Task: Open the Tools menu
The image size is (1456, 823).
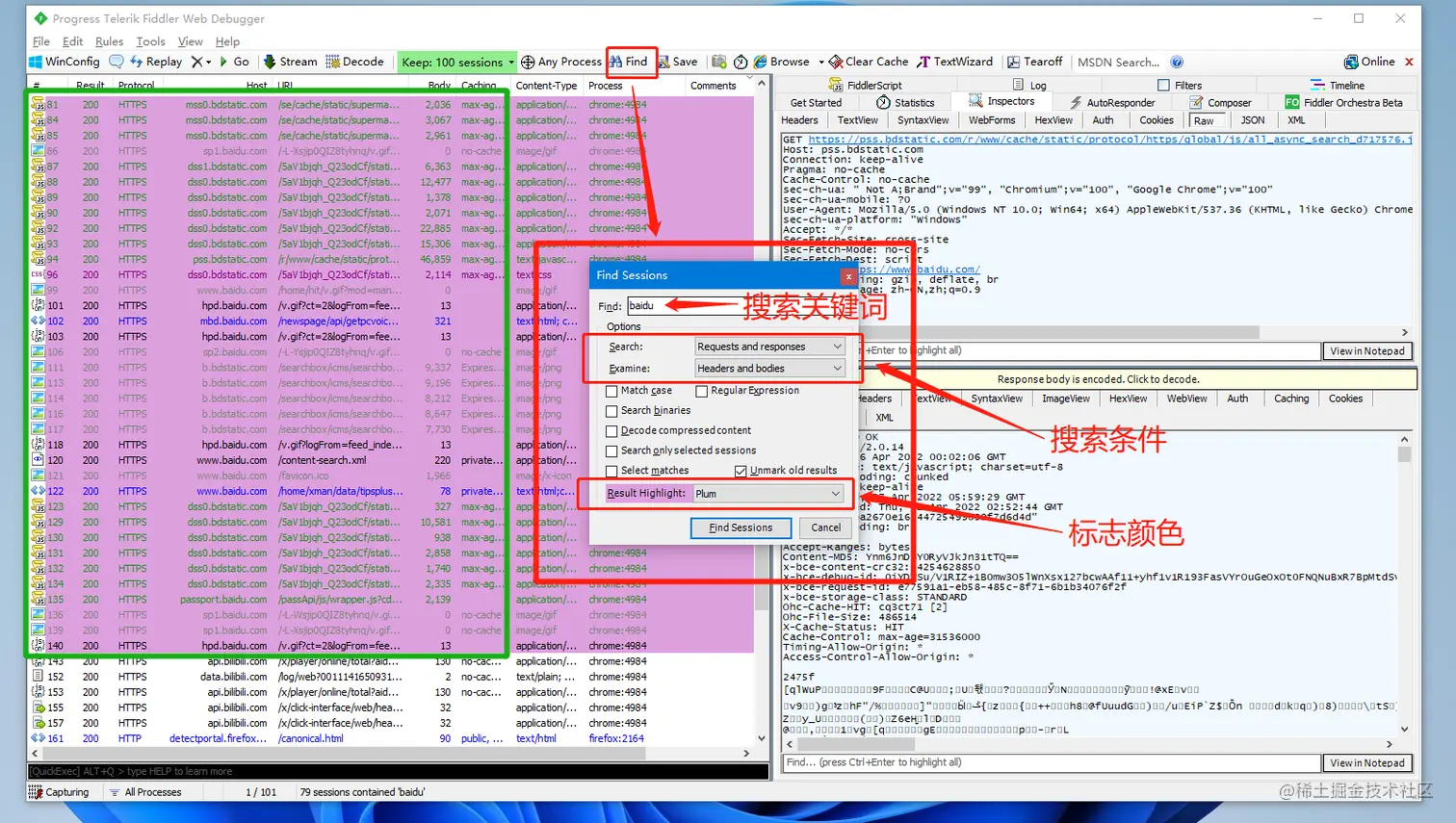Action: click(150, 41)
